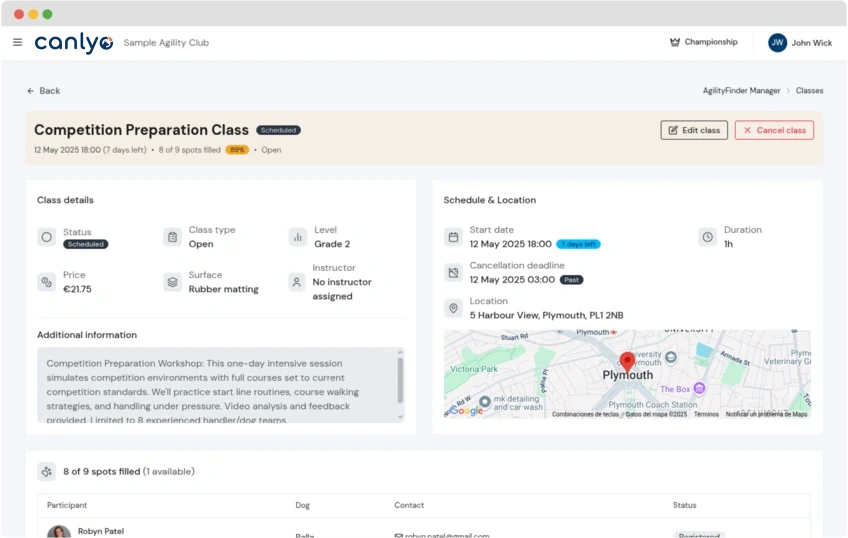This screenshot has height=538, width=848.
Task: Click the Instructor person icon
Action: (x=296, y=282)
